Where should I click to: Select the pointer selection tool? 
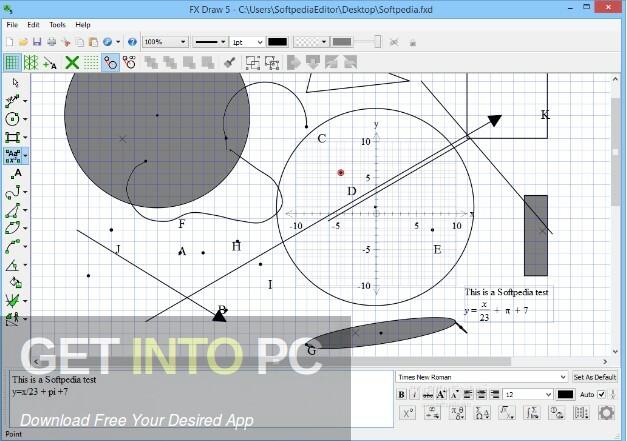[x=15, y=83]
